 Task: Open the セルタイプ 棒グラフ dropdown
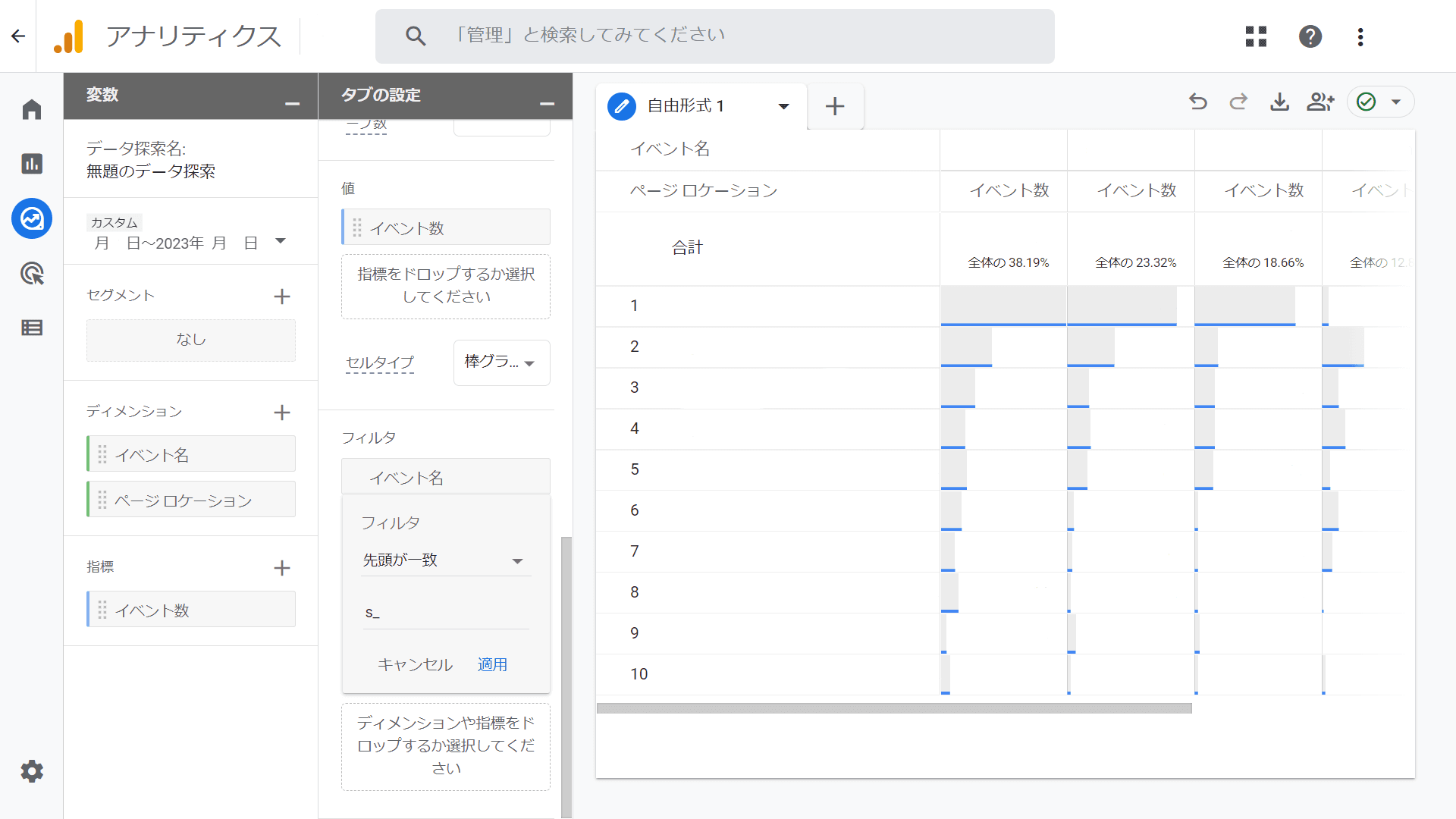click(501, 362)
